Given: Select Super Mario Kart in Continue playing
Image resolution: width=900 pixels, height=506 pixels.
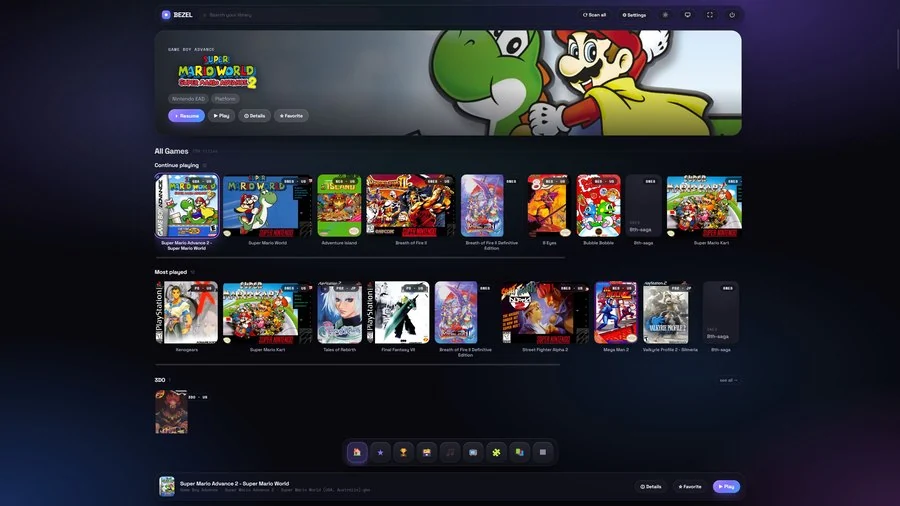Looking at the screenshot, I should [x=704, y=206].
